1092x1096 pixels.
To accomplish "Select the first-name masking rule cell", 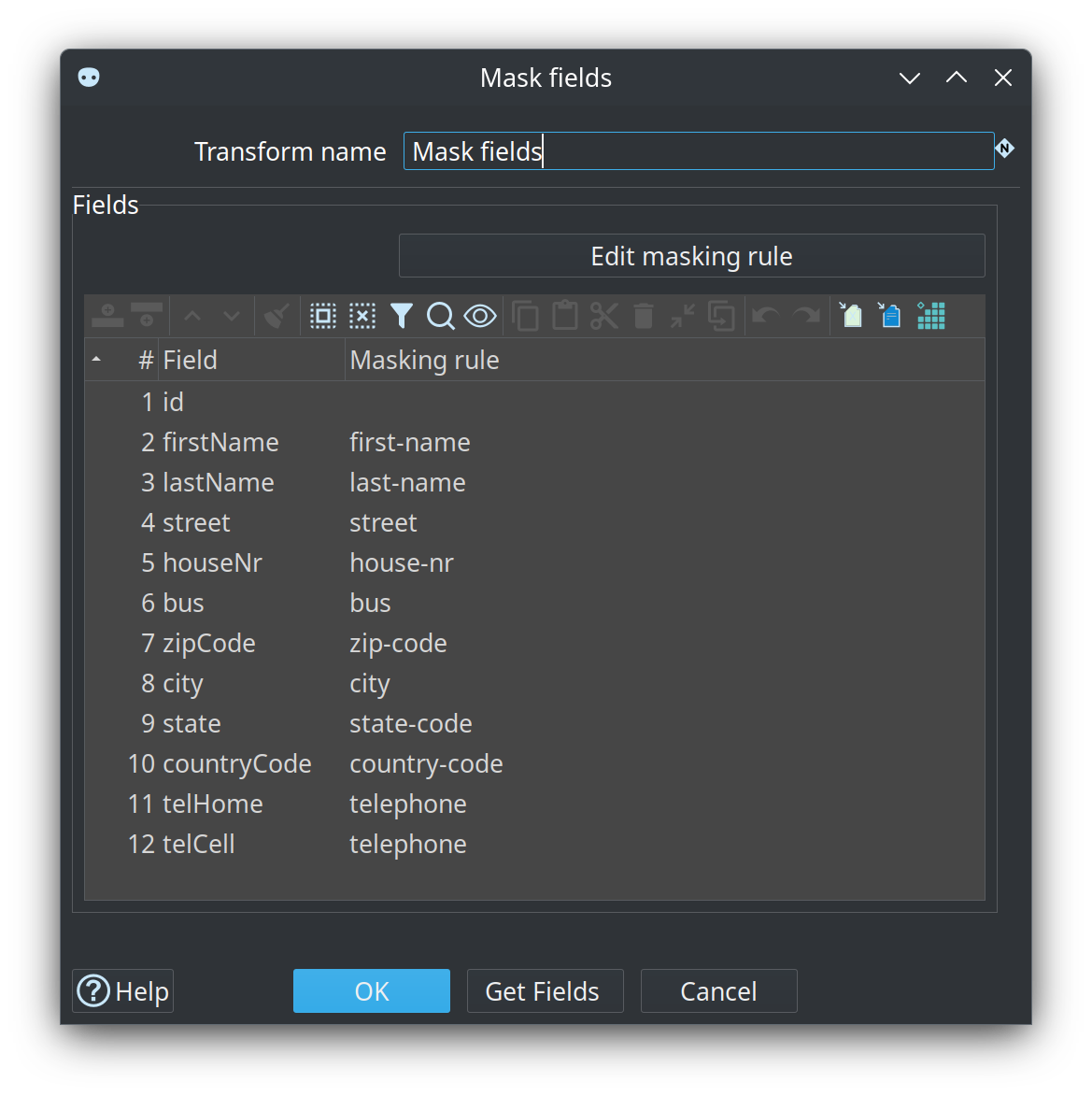I will (664, 443).
